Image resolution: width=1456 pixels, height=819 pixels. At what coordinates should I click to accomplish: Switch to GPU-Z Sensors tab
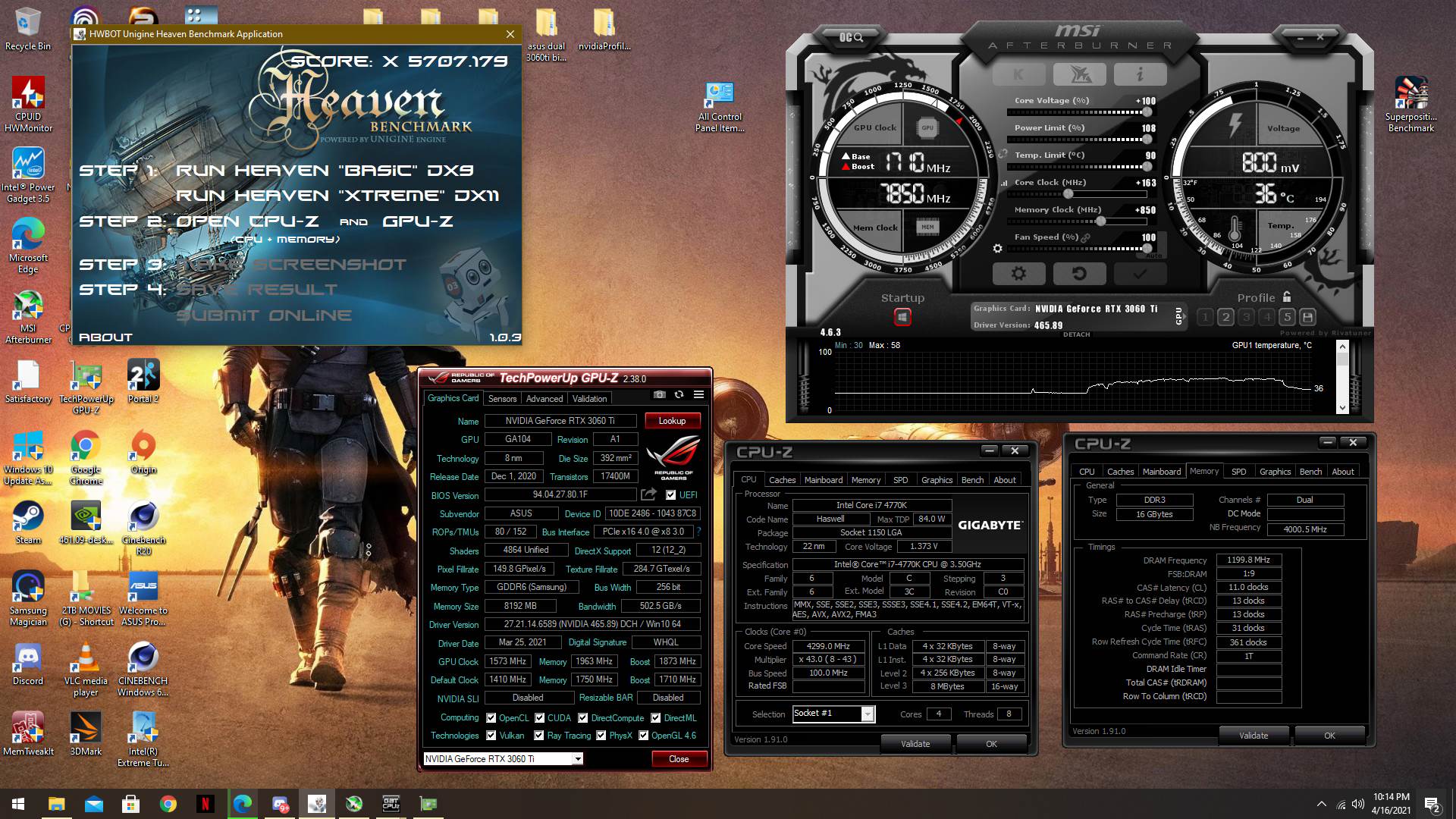(x=502, y=399)
